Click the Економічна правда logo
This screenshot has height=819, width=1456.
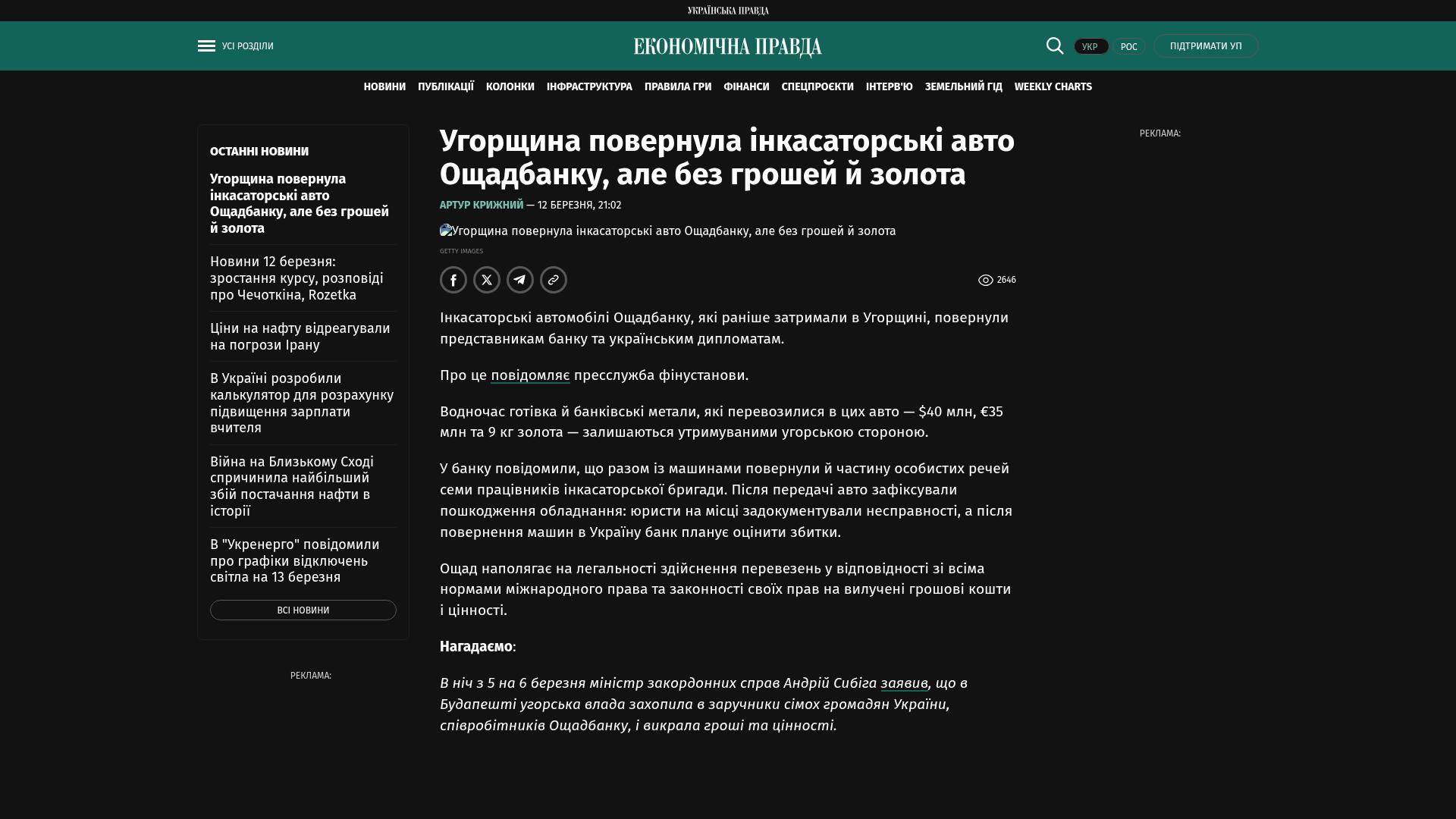(727, 47)
